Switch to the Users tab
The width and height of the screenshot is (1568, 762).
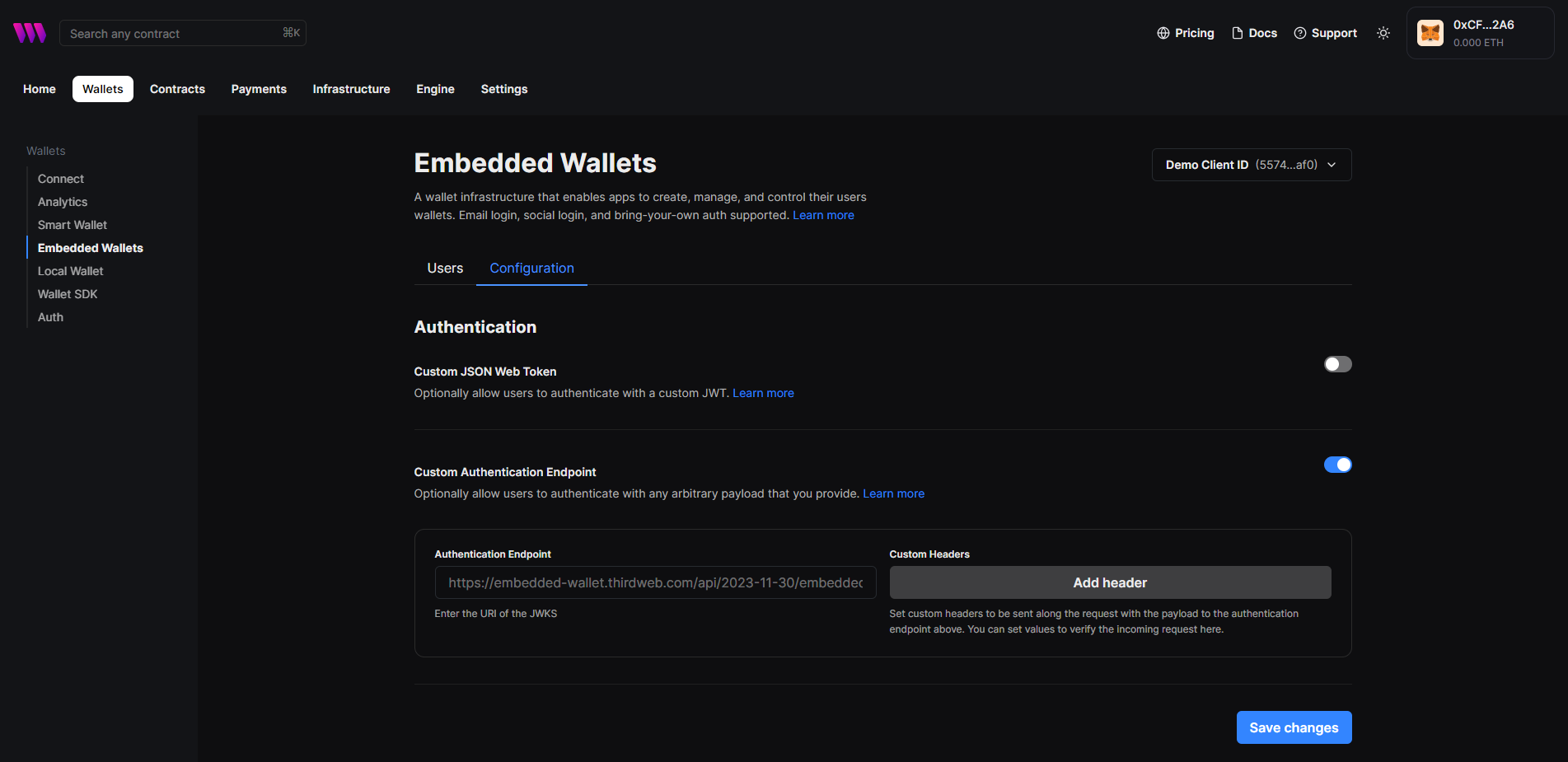coord(445,268)
